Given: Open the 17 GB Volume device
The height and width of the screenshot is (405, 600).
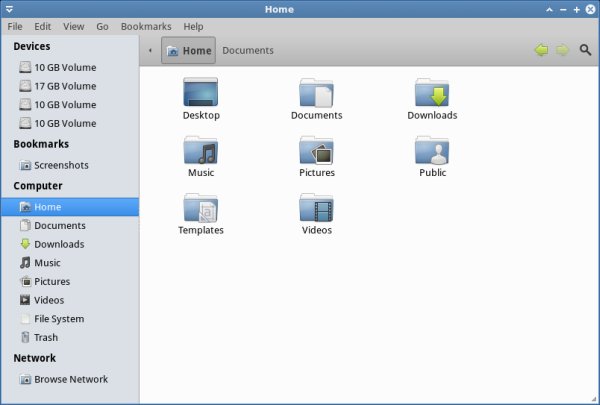Looking at the screenshot, I should (64, 86).
